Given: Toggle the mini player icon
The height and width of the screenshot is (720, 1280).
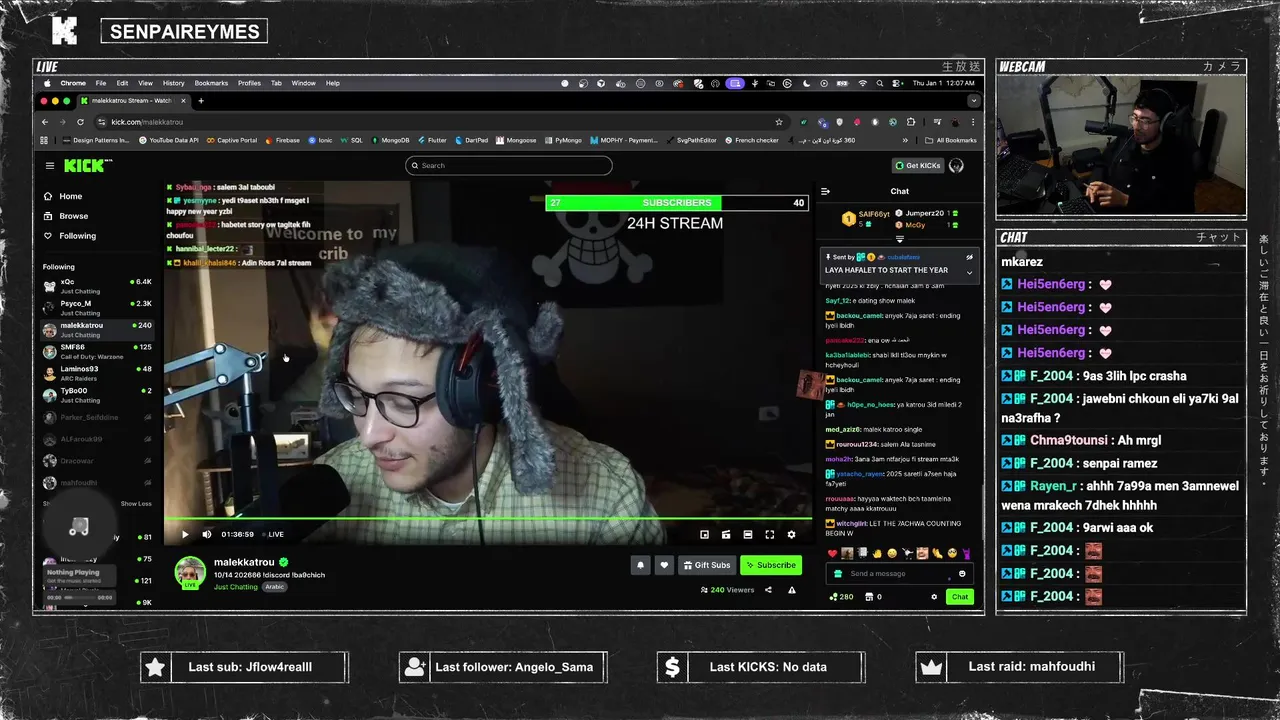Looking at the screenshot, I should [704, 535].
